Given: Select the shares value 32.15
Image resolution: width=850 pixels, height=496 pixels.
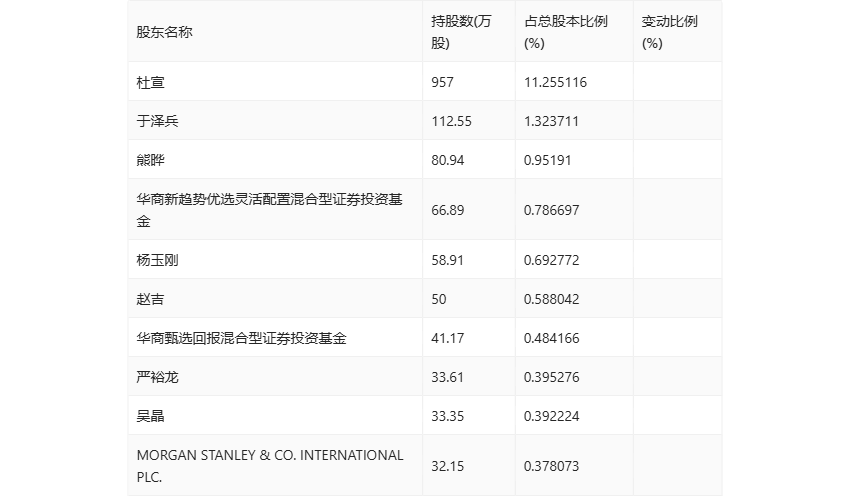Looking at the screenshot, I should click(x=448, y=466).
